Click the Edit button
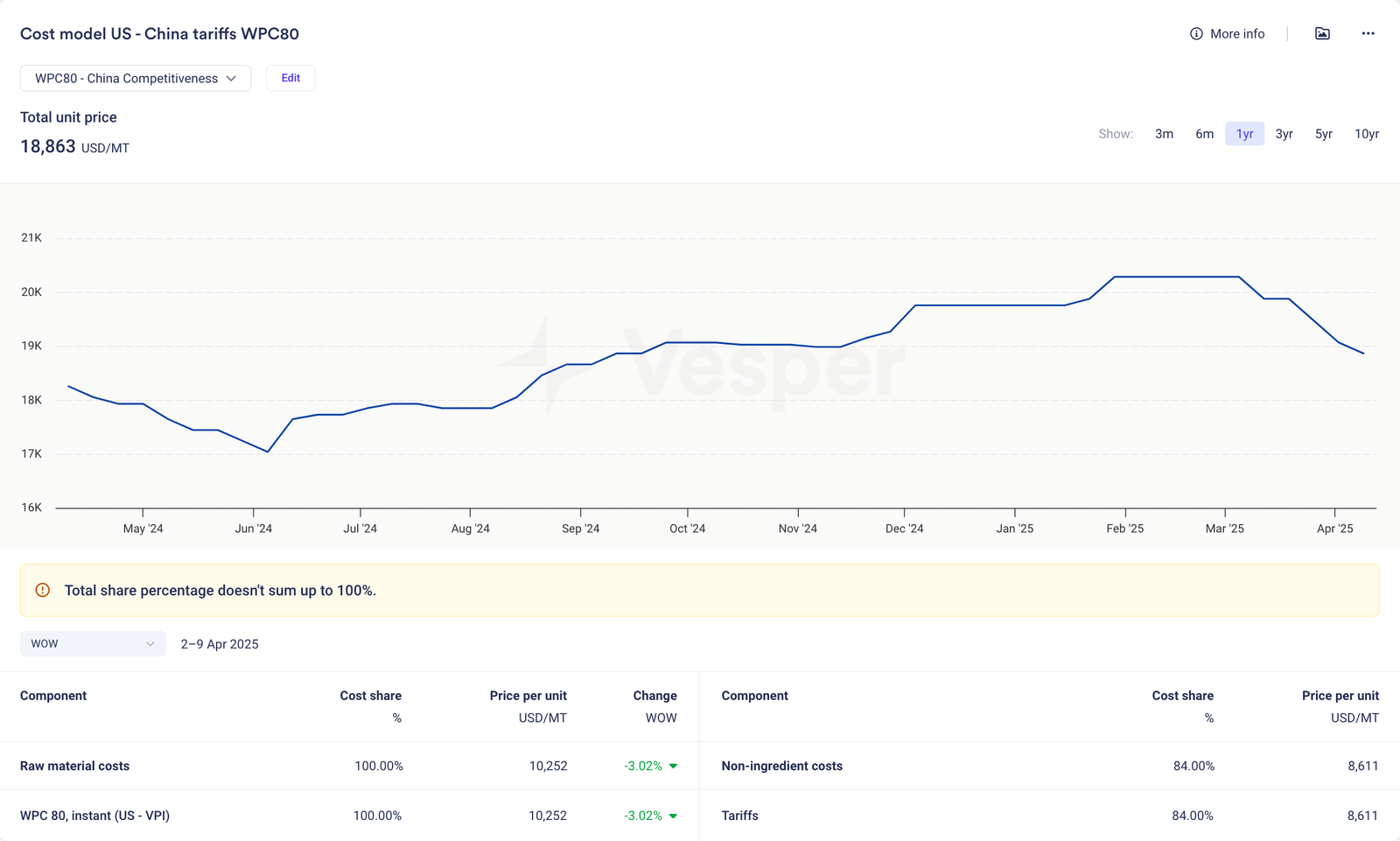 [x=290, y=79]
